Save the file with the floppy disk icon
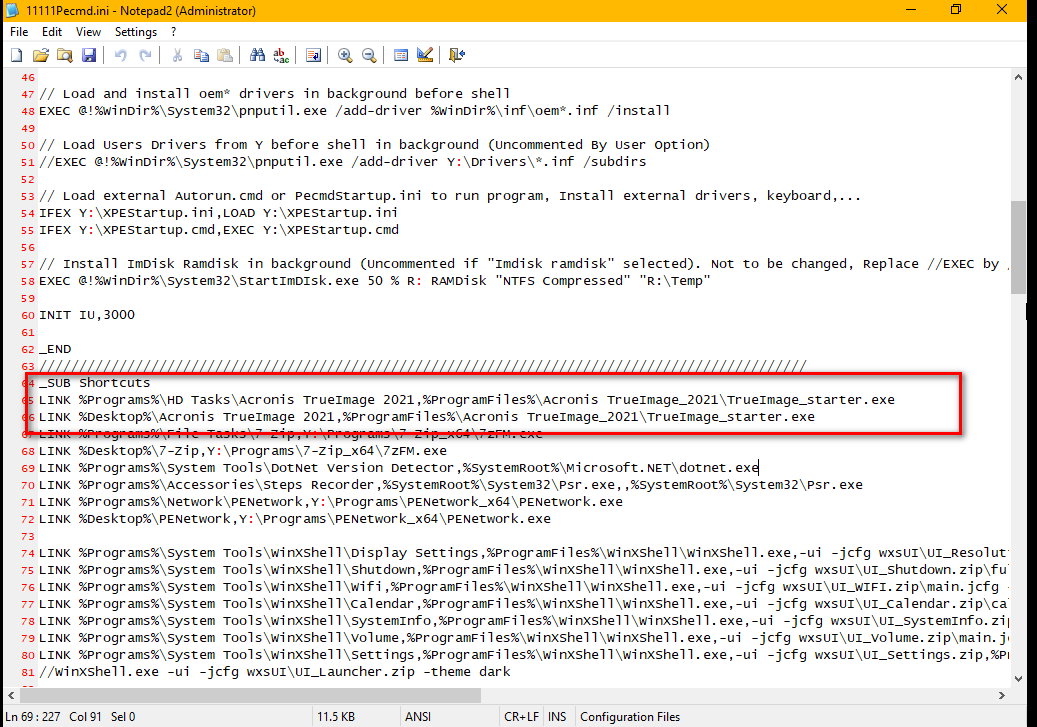The width and height of the screenshot is (1037, 727). click(89, 56)
